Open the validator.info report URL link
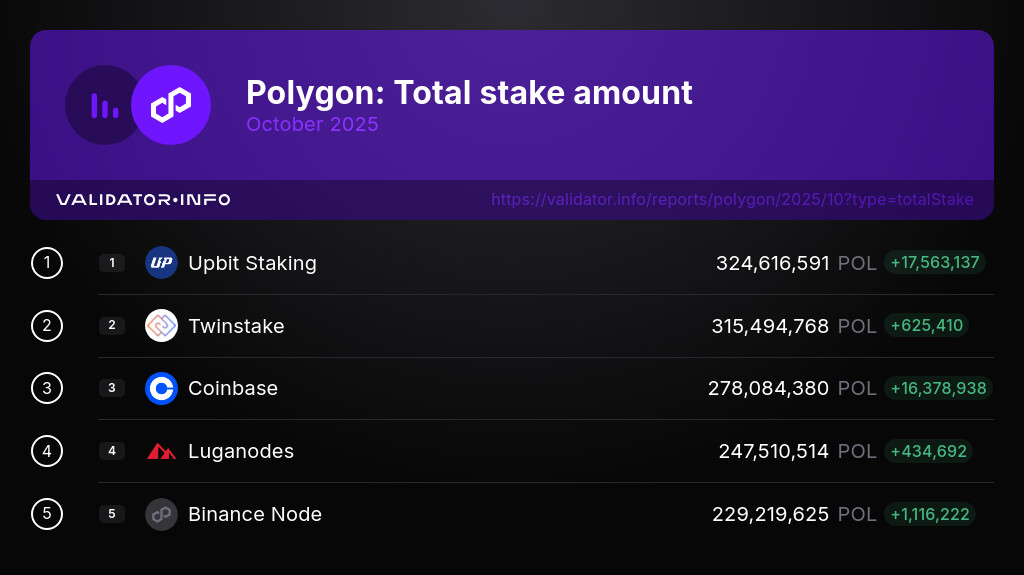The image size is (1024, 575). click(732, 199)
